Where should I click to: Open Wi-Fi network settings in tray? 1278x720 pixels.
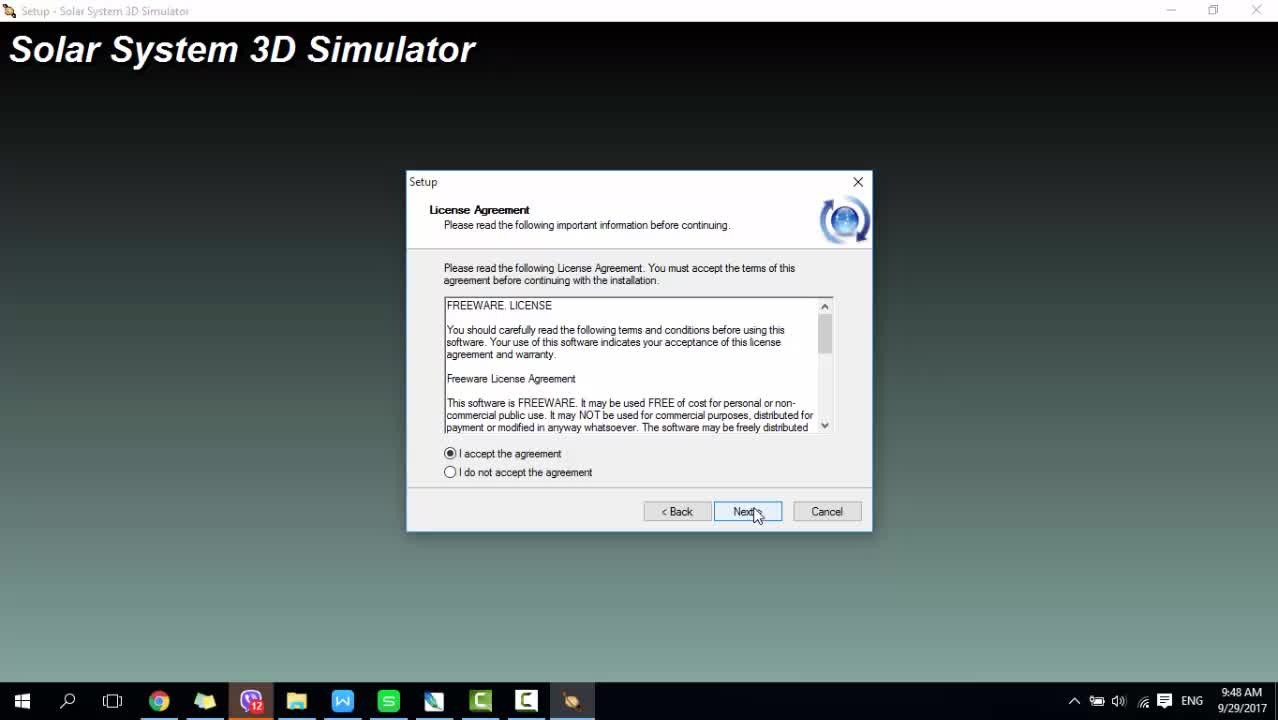click(1143, 701)
